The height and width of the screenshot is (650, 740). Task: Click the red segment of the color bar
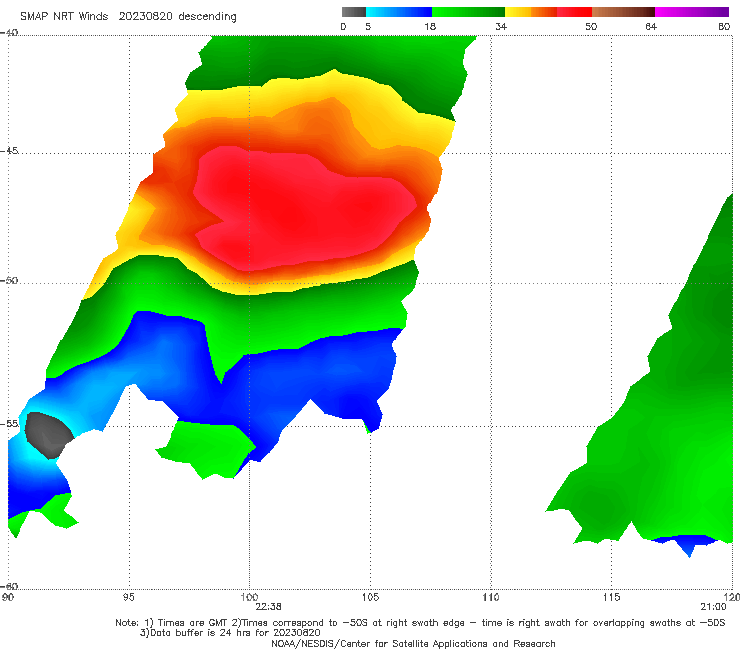(574, 12)
